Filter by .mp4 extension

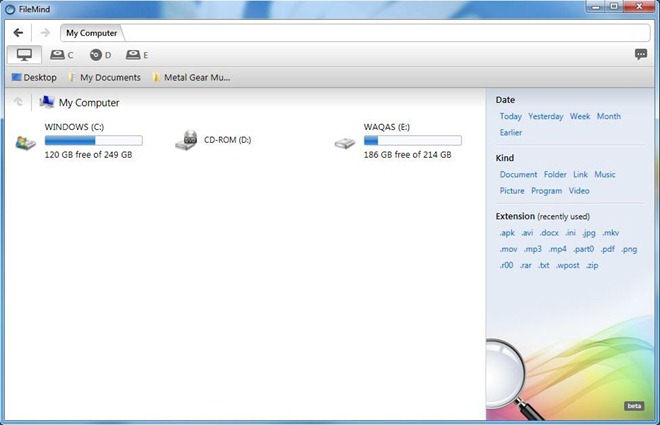tap(558, 249)
